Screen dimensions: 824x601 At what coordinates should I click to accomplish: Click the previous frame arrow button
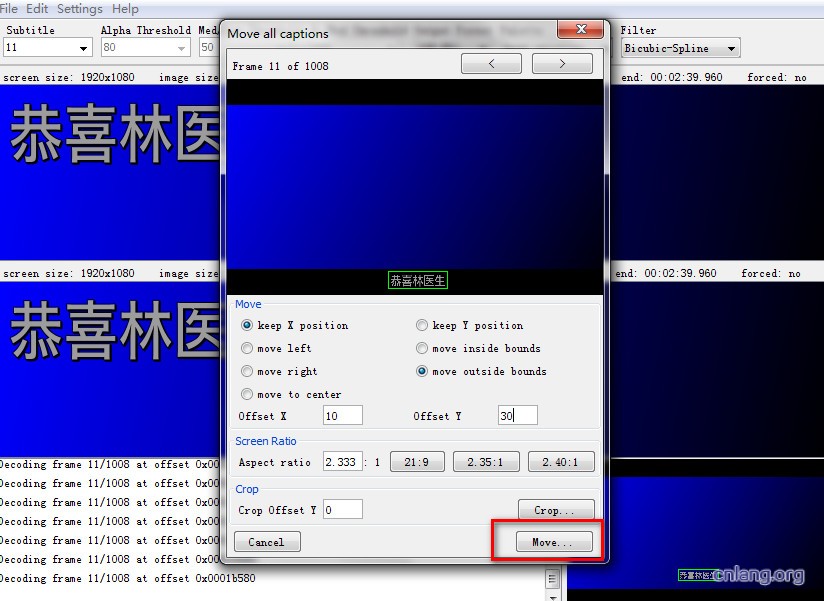[x=491, y=64]
